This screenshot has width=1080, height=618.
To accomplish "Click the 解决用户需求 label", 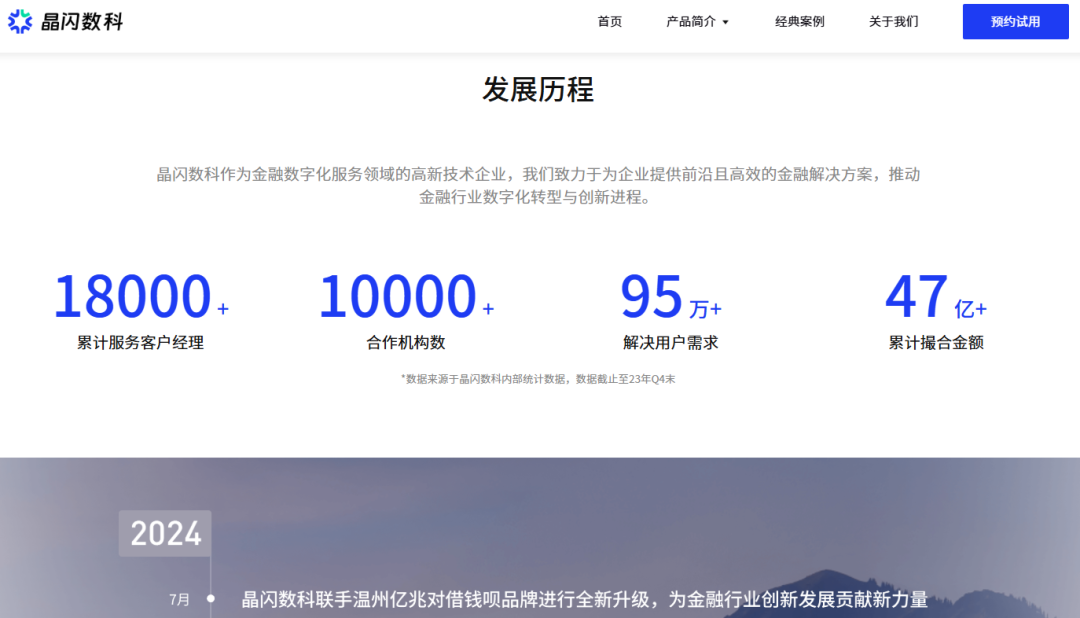I will coord(671,342).
